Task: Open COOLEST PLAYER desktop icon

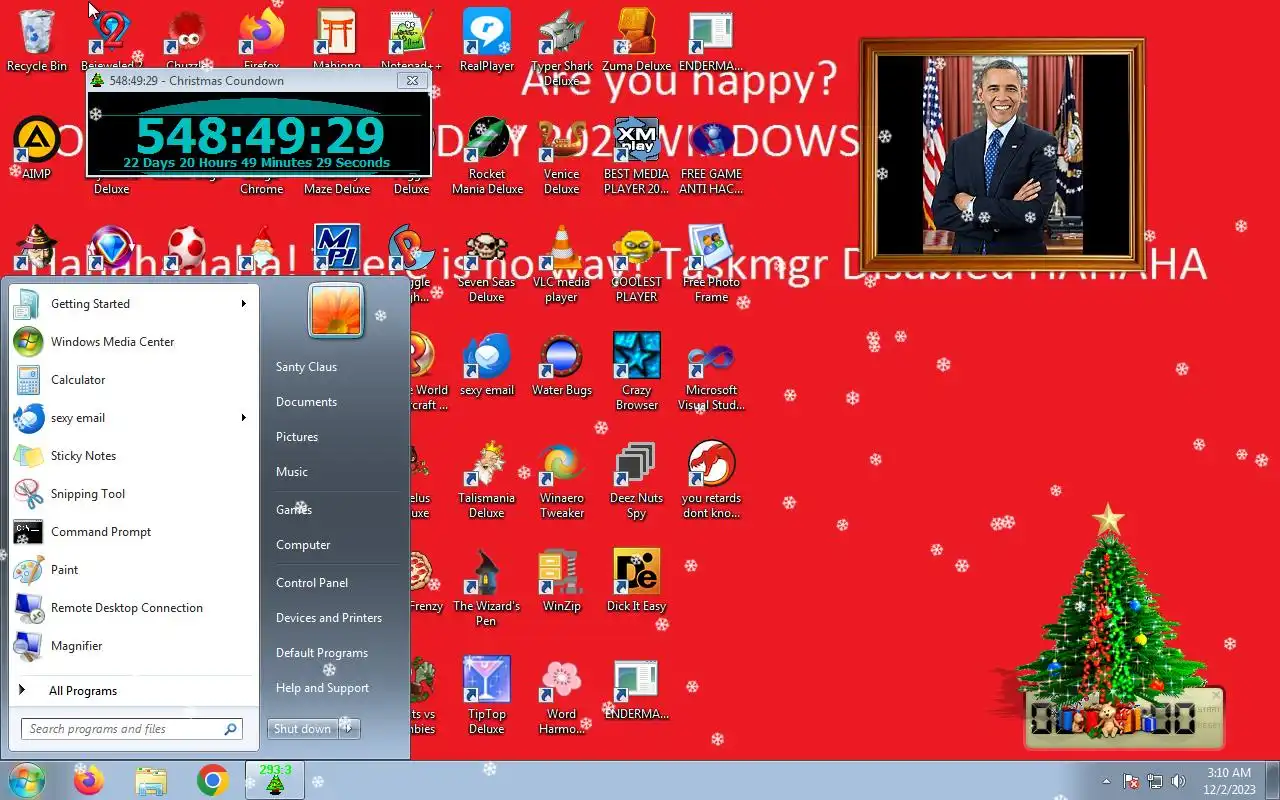Action: pyautogui.click(x=637, y=264)
